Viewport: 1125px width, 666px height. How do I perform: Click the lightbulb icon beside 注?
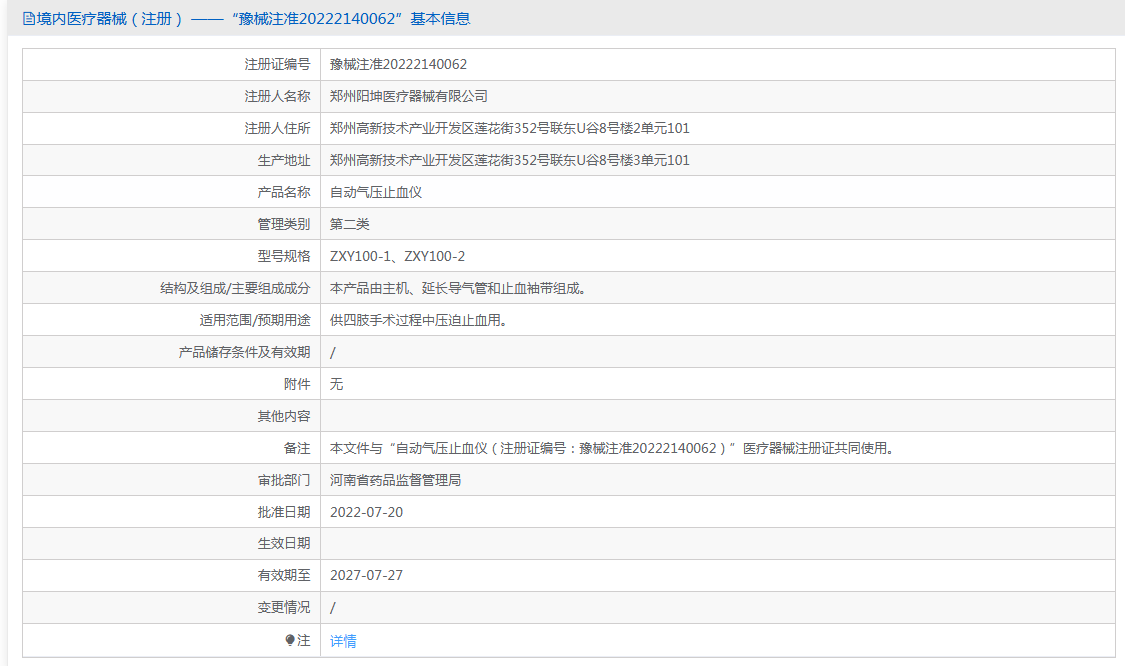[290, 639]
